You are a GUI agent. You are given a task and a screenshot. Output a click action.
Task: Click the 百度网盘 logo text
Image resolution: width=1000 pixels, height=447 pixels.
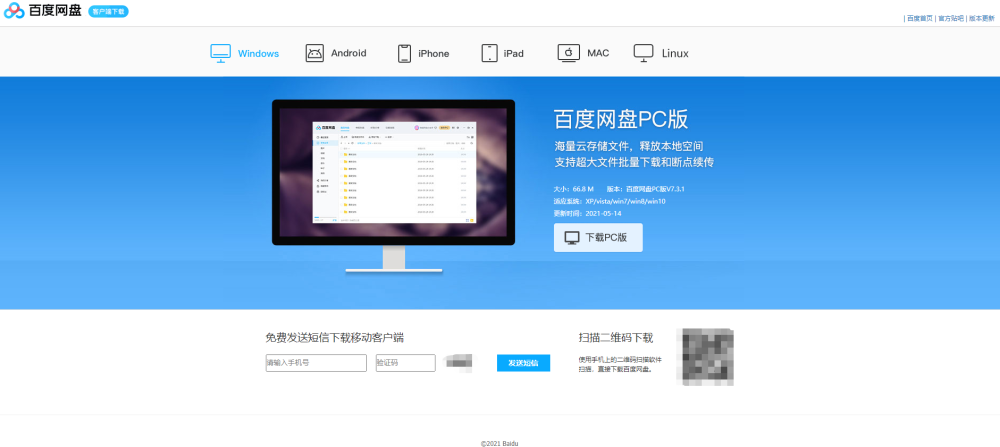pyautogui.click(x=55, y=10)
